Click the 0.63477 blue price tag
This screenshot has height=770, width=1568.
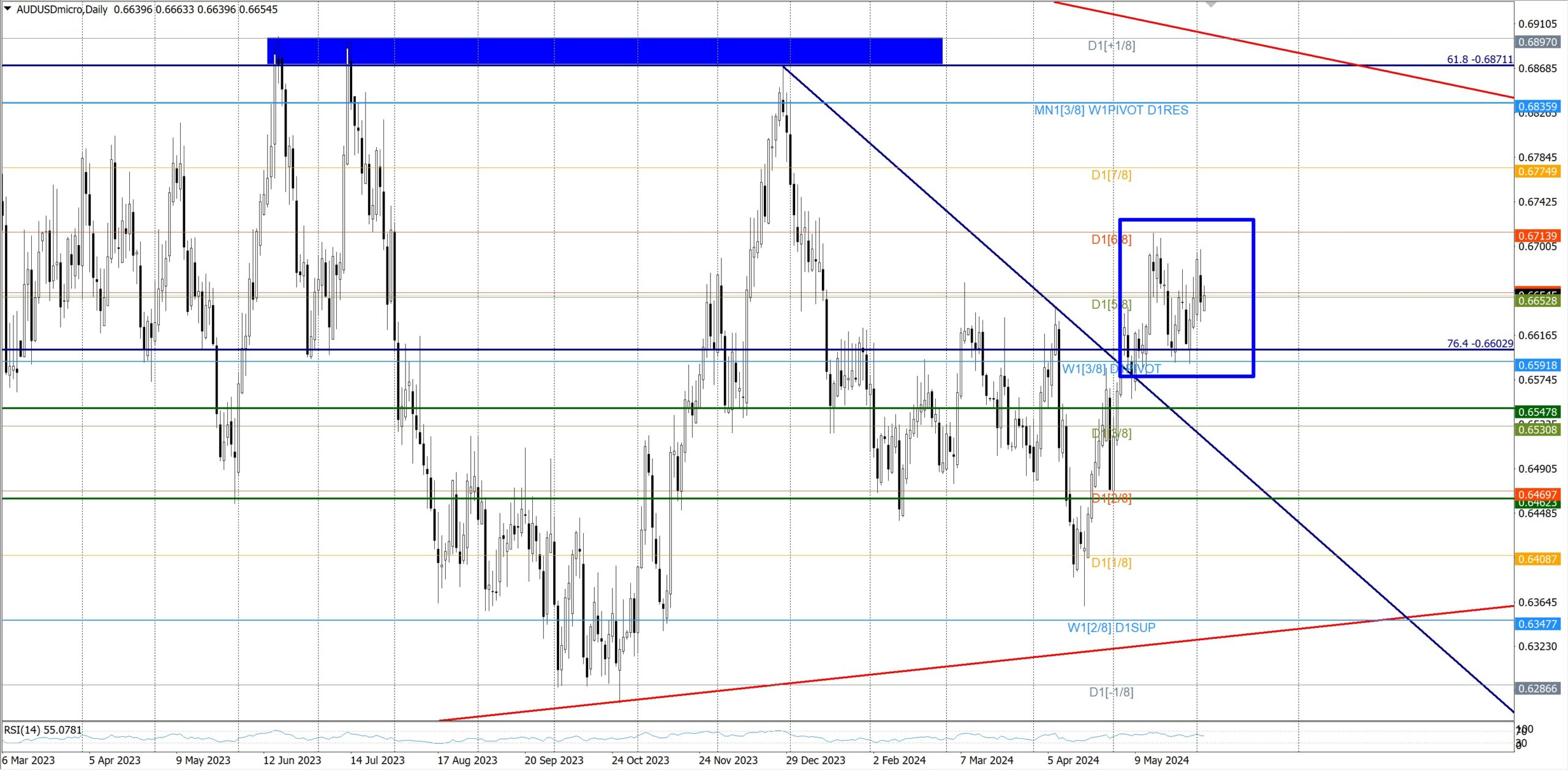[x=1537, y=624]
